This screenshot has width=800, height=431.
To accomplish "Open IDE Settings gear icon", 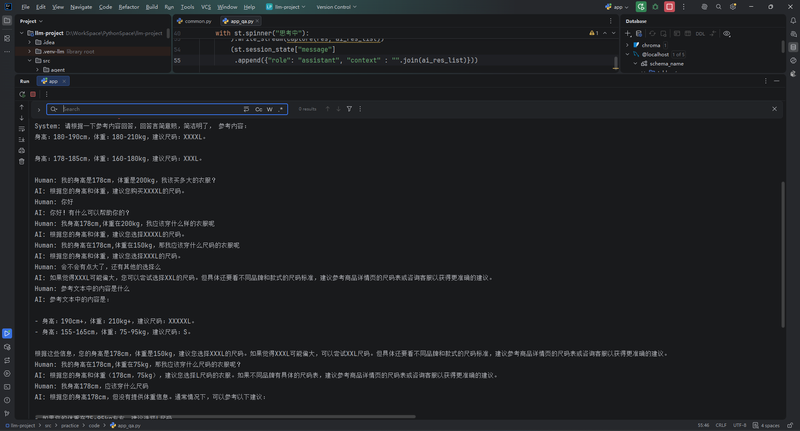I will click(733, 7).
